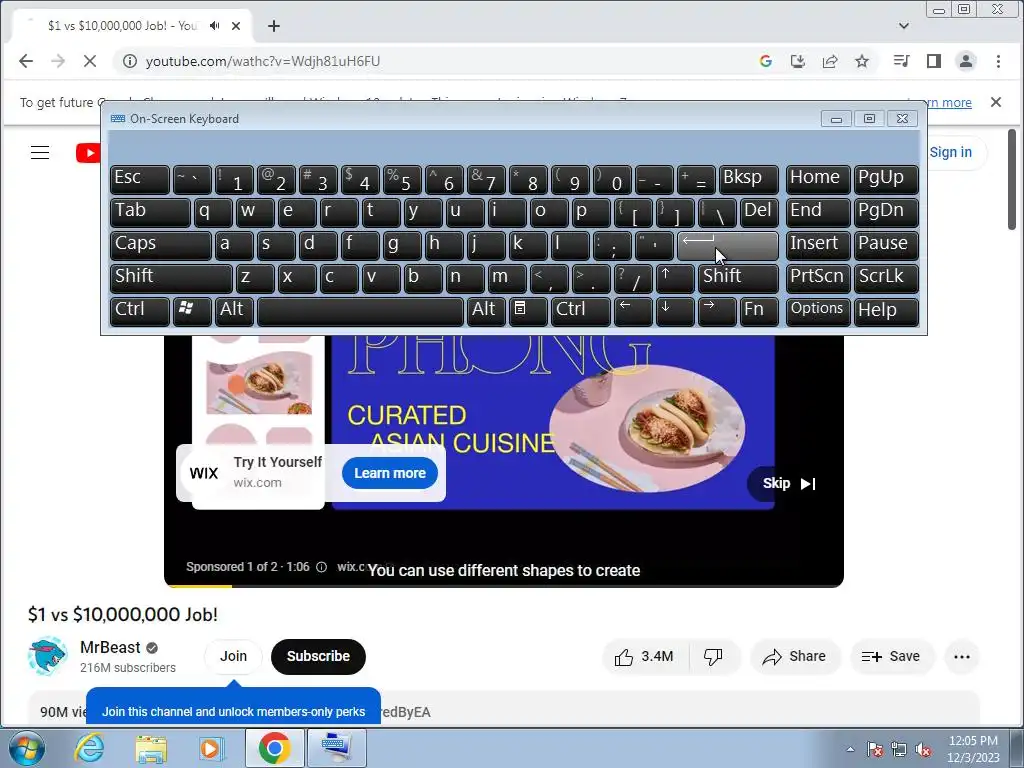Toggle the left Alt key
Viewport: 1024px width, 768px height.
(234, 311)
